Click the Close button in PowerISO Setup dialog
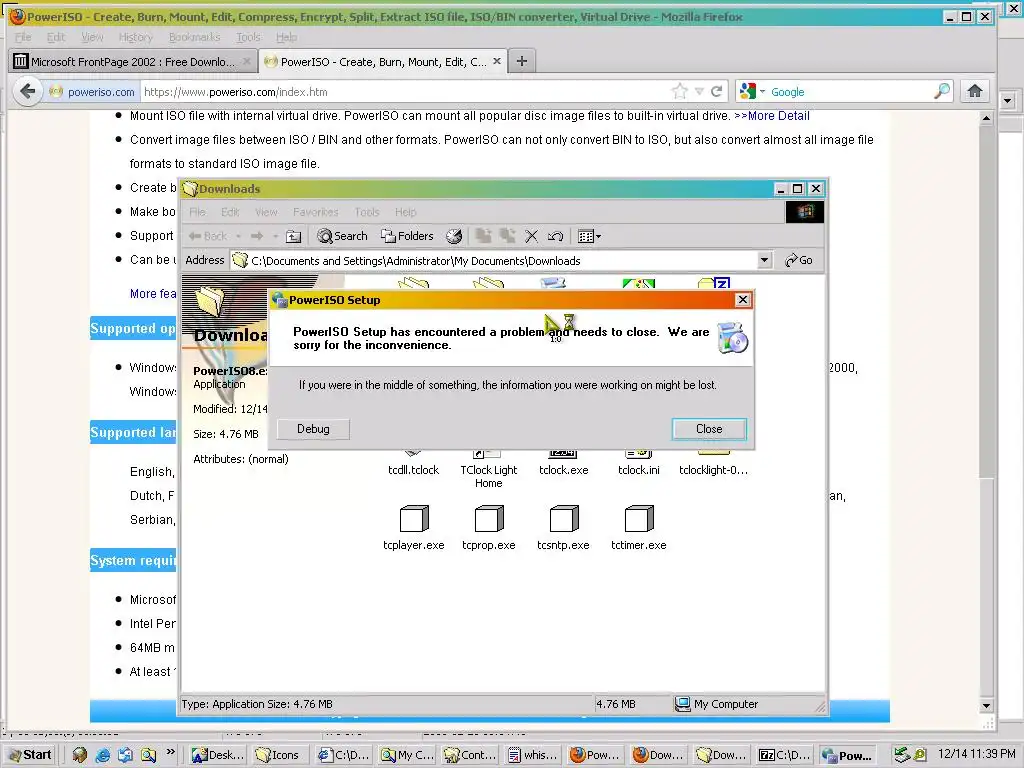This screenshot has height=768, width=1024. 709,429
